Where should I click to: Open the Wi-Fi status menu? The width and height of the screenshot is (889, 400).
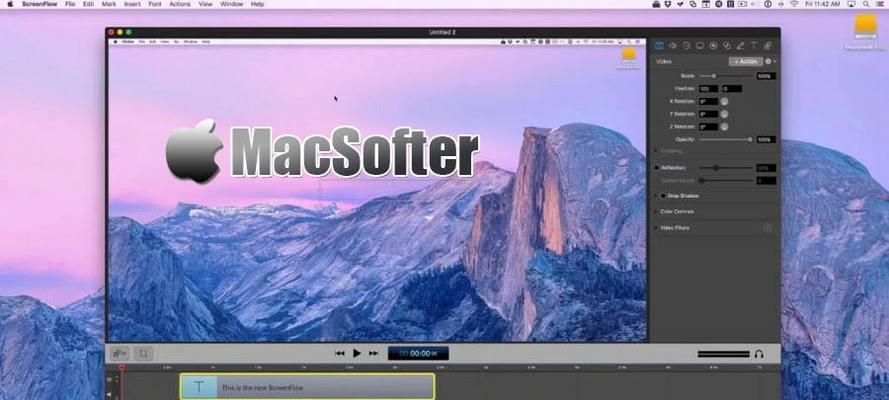tap(794, 4)
